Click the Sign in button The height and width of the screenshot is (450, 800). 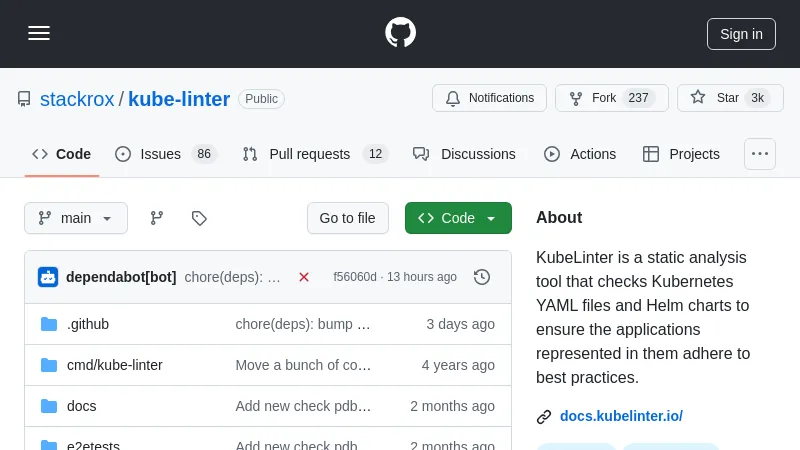(741, 34)
